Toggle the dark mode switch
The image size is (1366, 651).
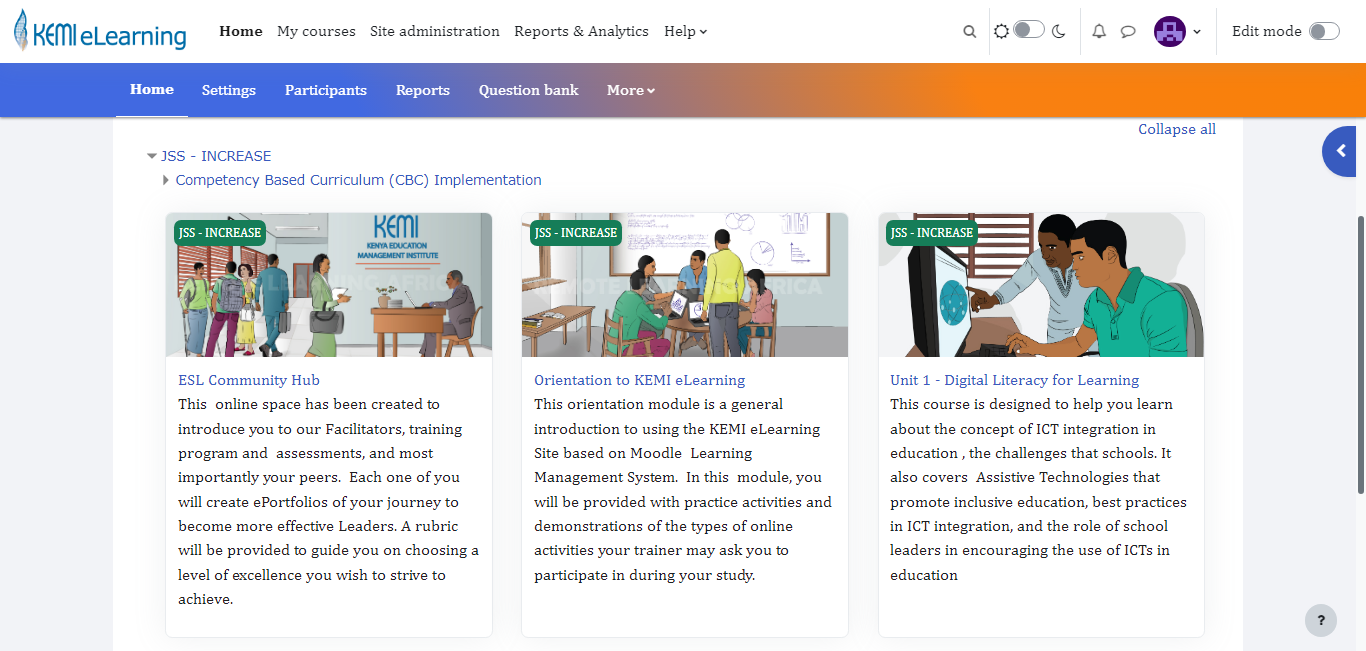[1029, 30]
